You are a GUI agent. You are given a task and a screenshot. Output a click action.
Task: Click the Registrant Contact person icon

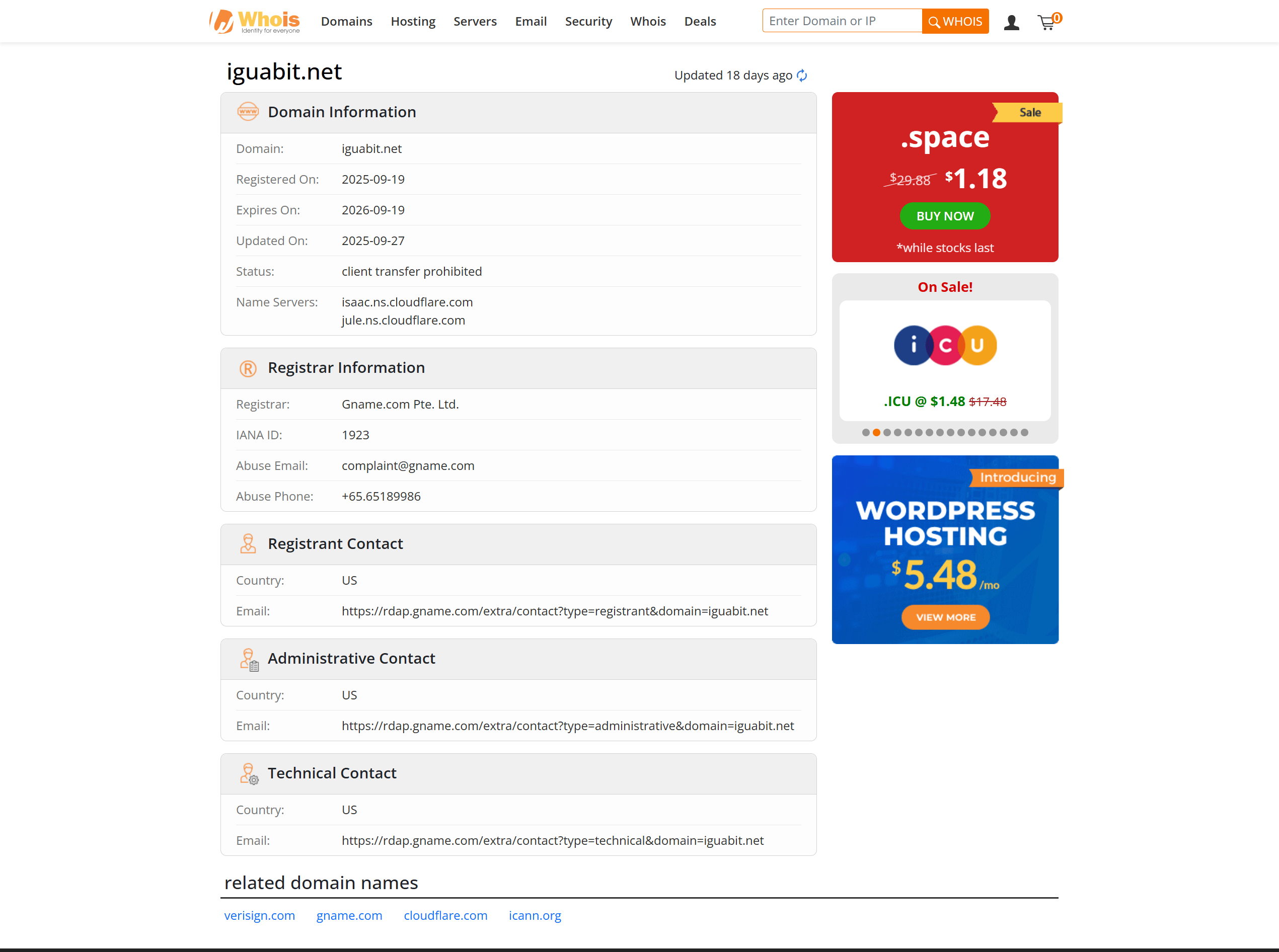[x=248, y=543]
